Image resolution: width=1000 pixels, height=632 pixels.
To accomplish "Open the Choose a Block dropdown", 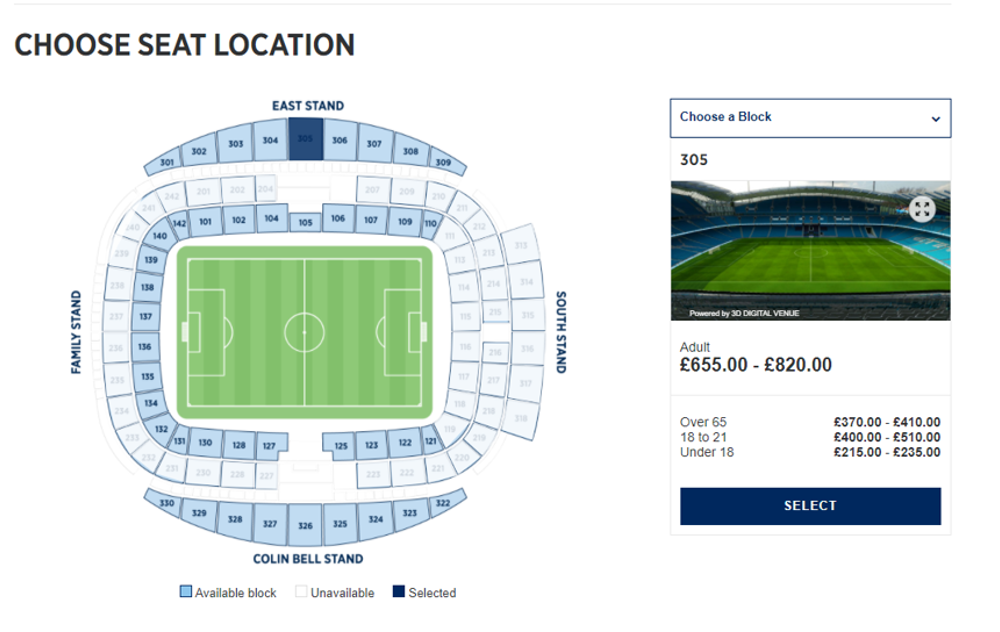I will (810, 118).
